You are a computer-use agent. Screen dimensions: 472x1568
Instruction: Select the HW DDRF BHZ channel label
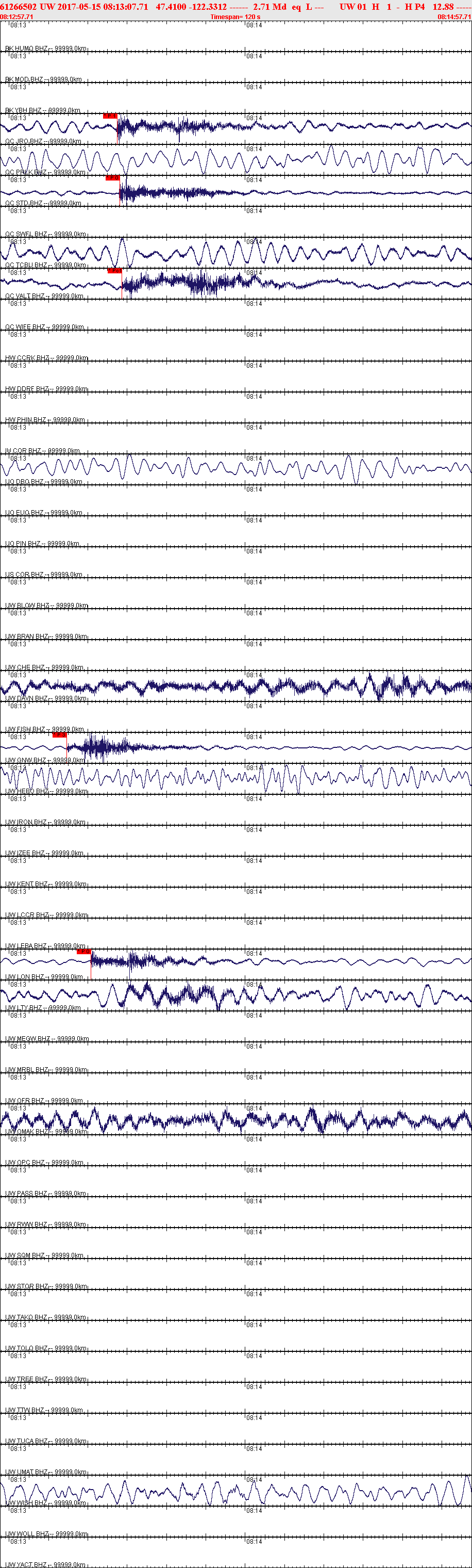point(46,388)
